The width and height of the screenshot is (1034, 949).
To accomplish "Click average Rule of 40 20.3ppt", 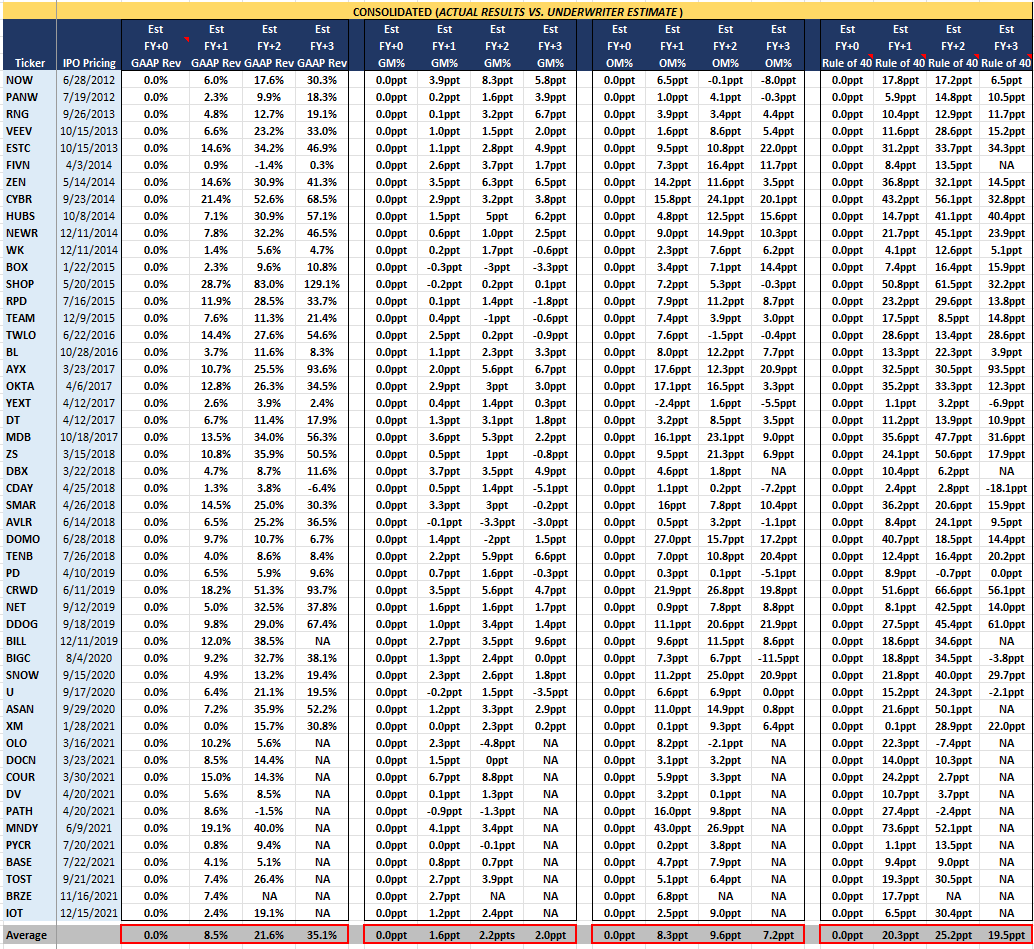I will (x=900, y=935).
